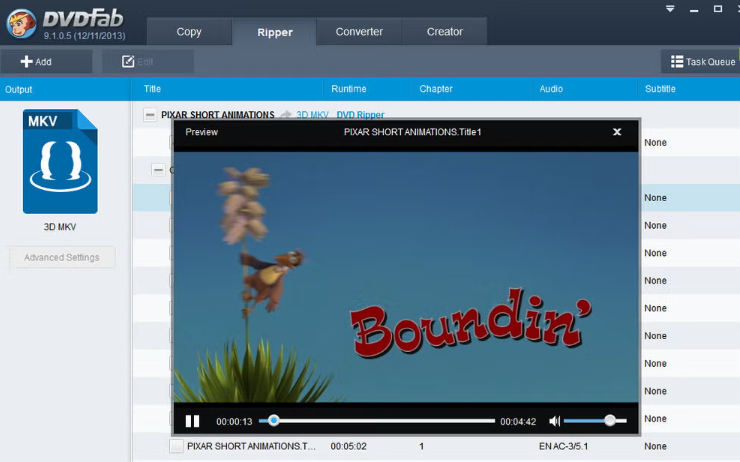Click the Chapter column header

(x=436, y=89)
